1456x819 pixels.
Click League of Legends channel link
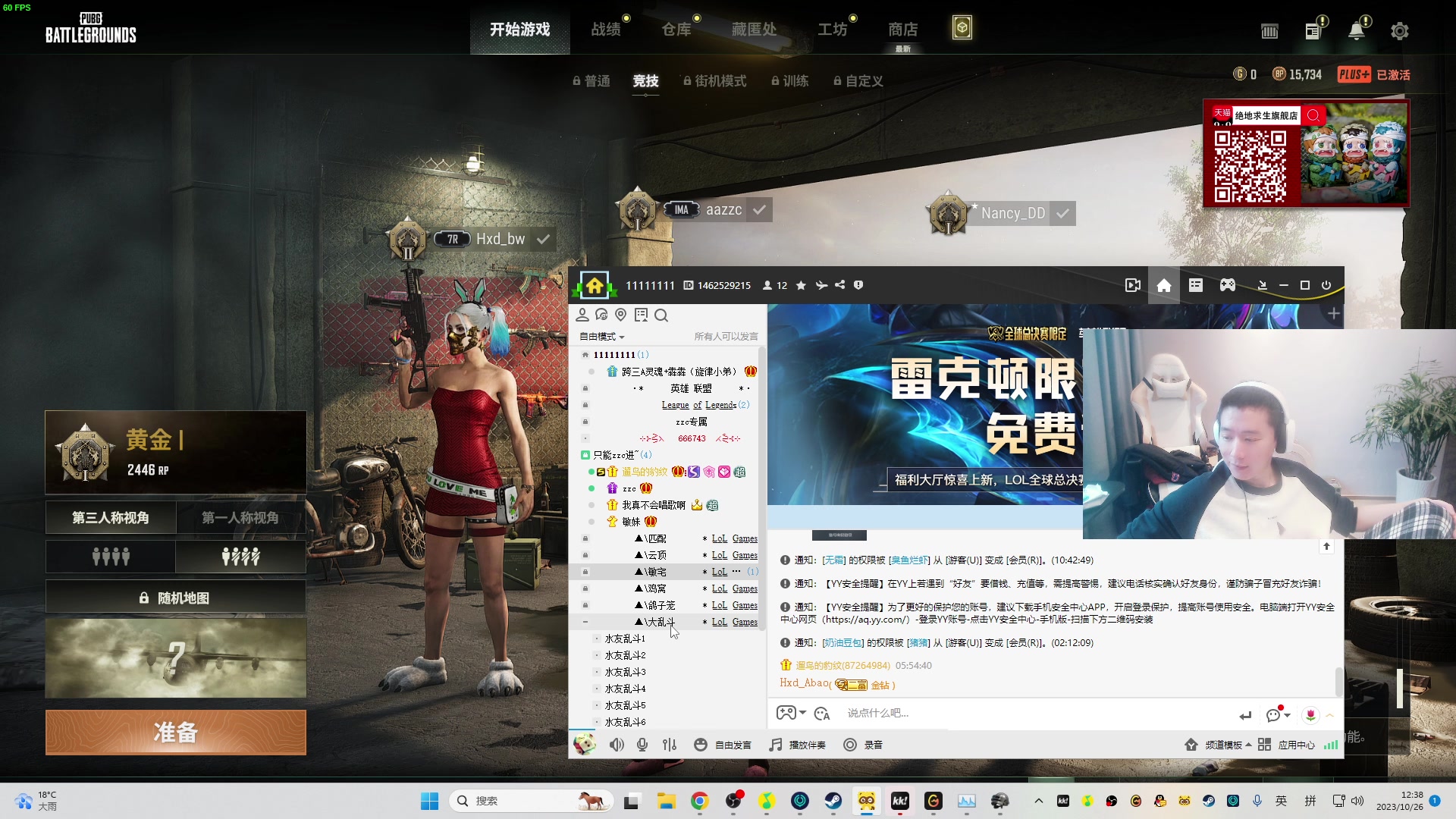pyautogui.click(x=698, y=405)
